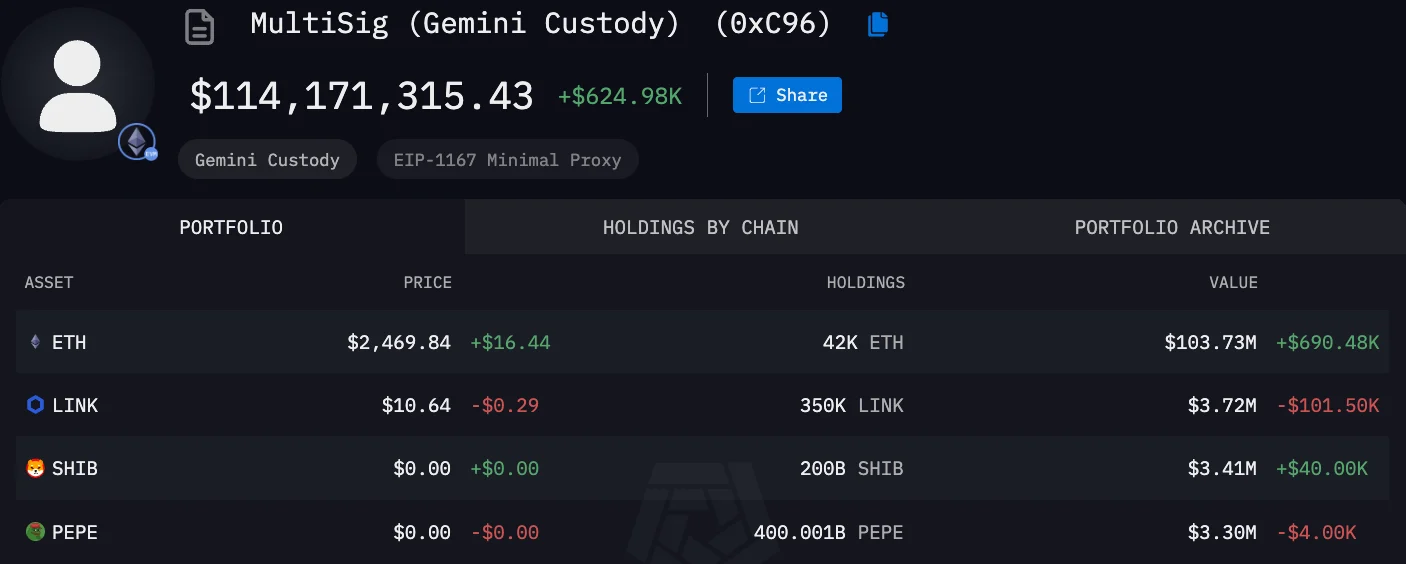Click the profile avatar image
The image size is (1406, 564).
pos(78,86)
